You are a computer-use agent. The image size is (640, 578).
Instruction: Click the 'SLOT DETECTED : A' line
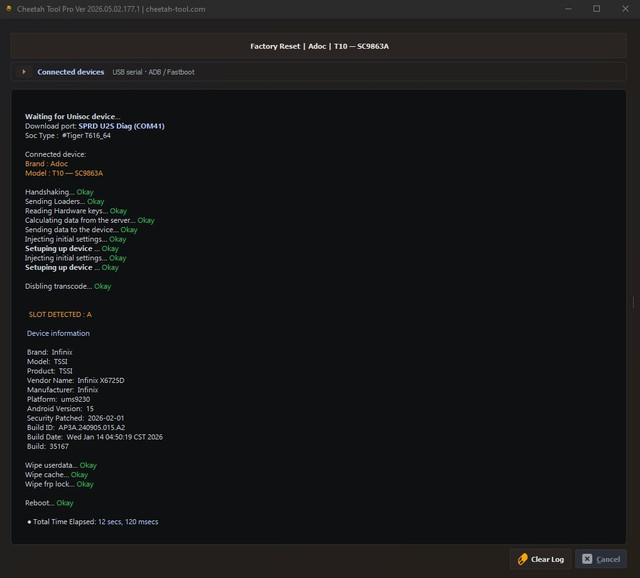pyautogui.click(x=60, y=314)
